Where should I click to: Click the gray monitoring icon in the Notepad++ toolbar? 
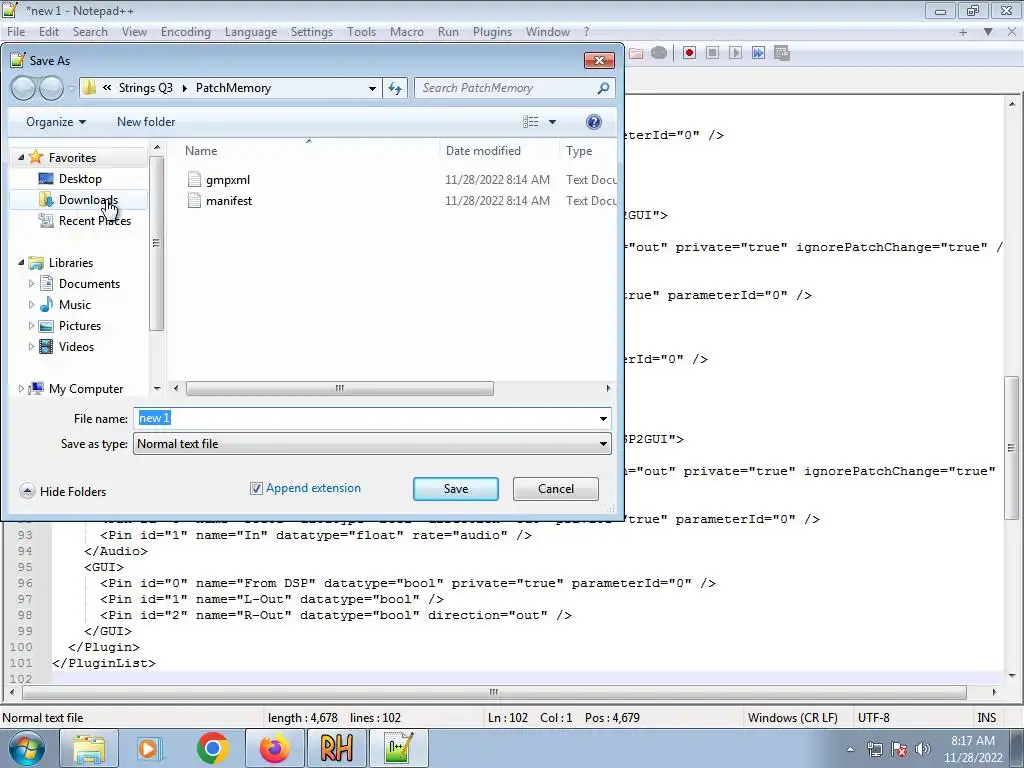pos(659,53)
